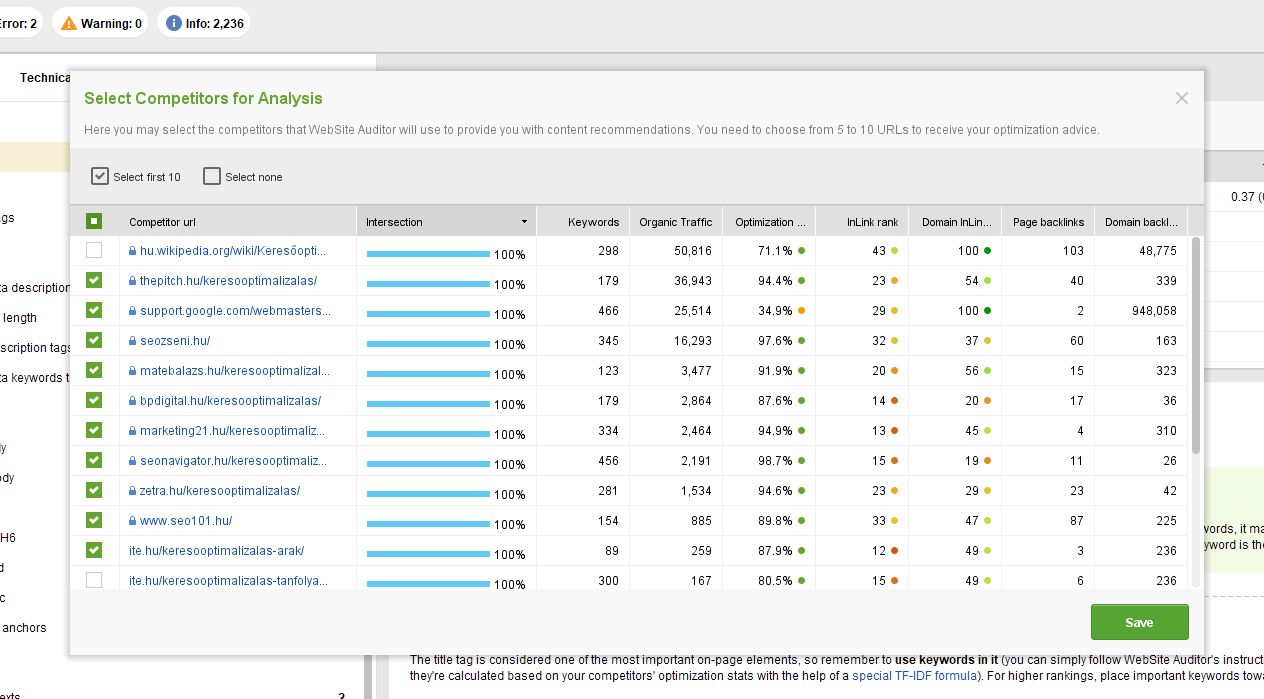The image size is (1264, 699).
Task: Check the hu.wikipedia.org competitor checkbox
Action: (94, 250)
